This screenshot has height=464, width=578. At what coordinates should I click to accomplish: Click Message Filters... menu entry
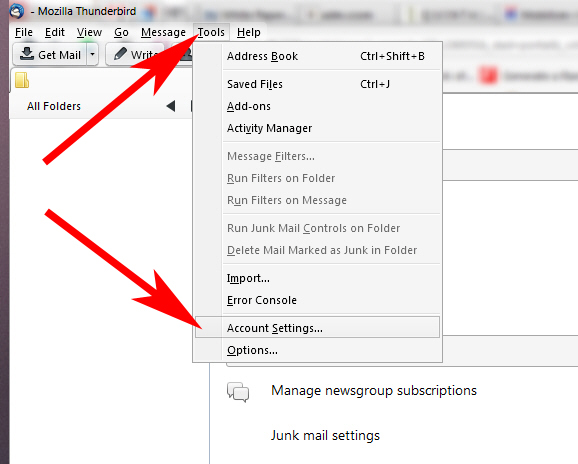tap(317, 156)
